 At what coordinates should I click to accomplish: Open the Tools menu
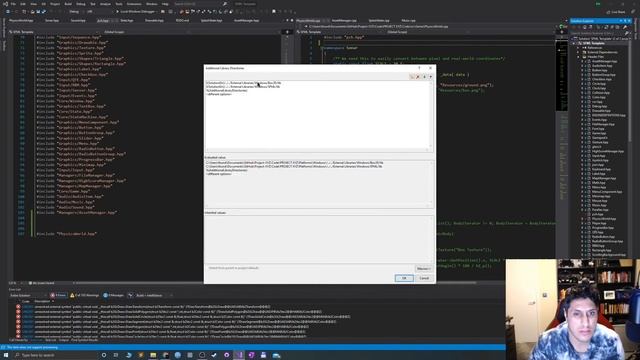tap(119, 4)
